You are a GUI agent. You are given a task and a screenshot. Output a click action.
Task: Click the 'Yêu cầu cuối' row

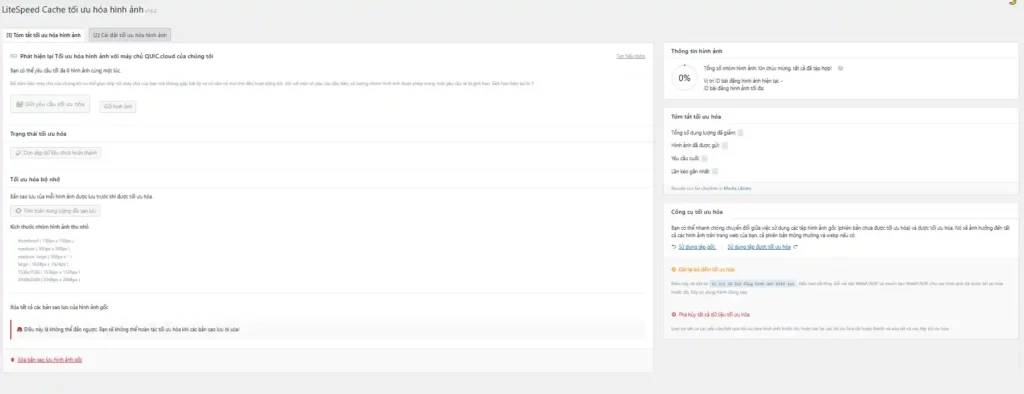coord(689,158)
